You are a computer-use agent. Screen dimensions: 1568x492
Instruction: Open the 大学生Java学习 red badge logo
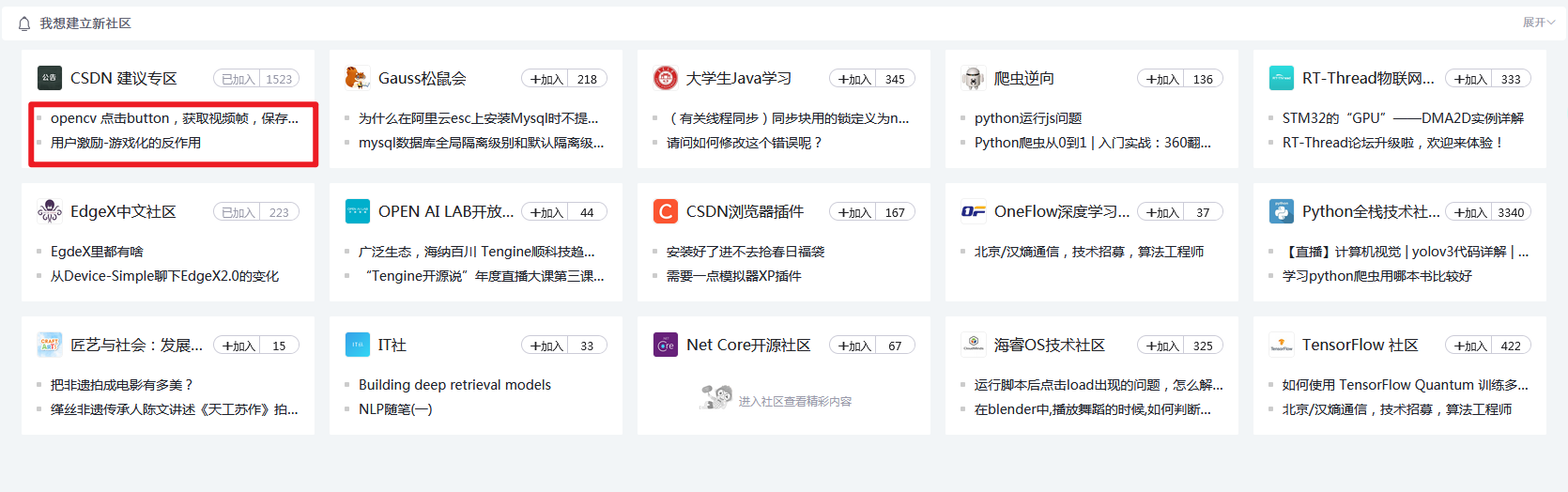pos(666,78)
